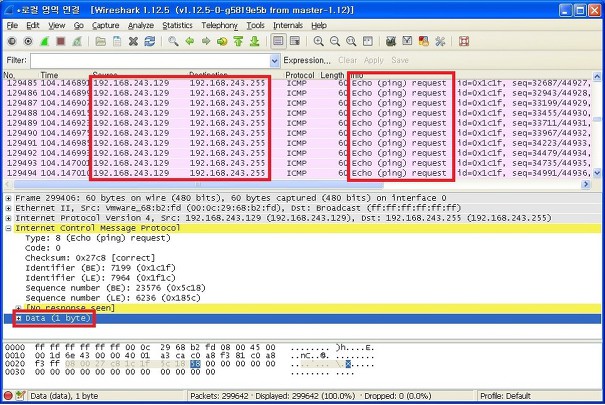Open the display filter history dropdown
This screenshot has width=605, height=405.
coord(274,61)
